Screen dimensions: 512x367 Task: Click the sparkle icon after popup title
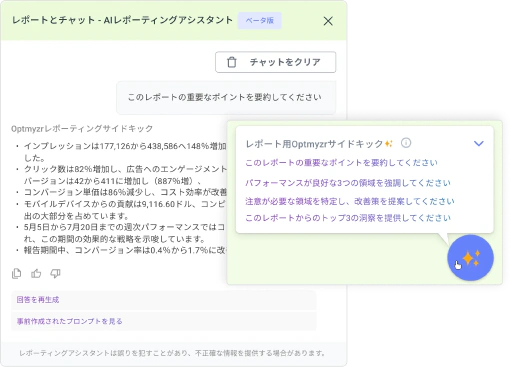(x=389, y=144)
